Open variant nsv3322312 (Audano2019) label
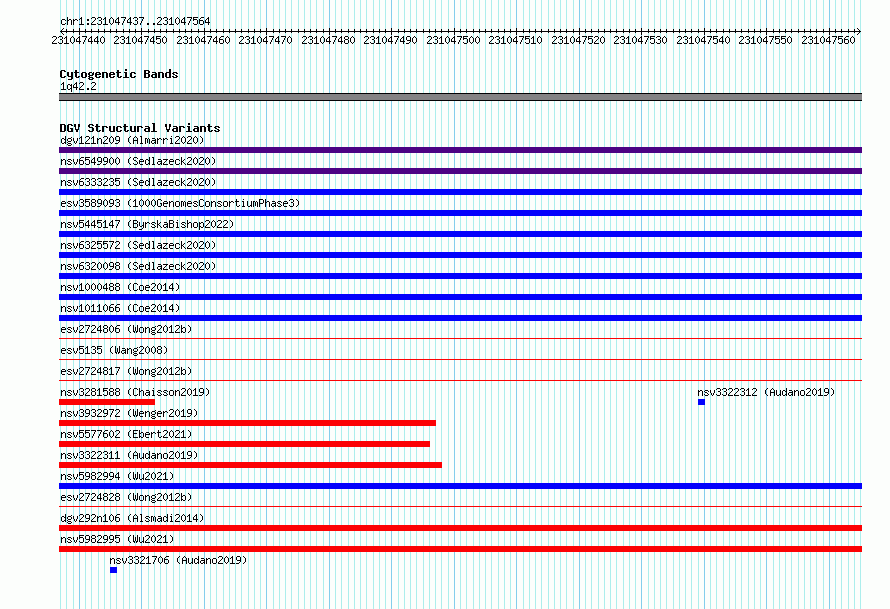 pos(766,392)
